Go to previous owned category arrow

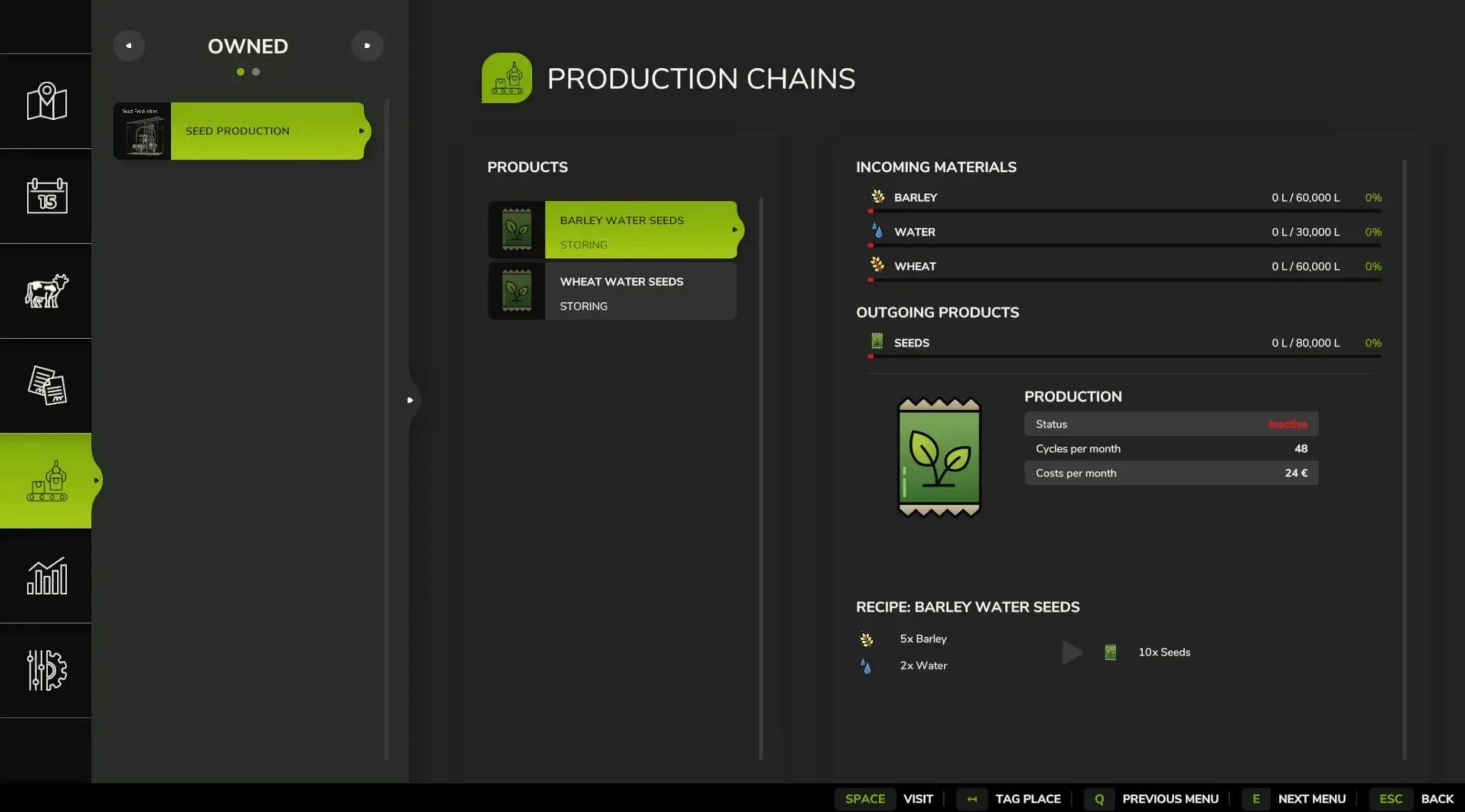tap(128, 45)
